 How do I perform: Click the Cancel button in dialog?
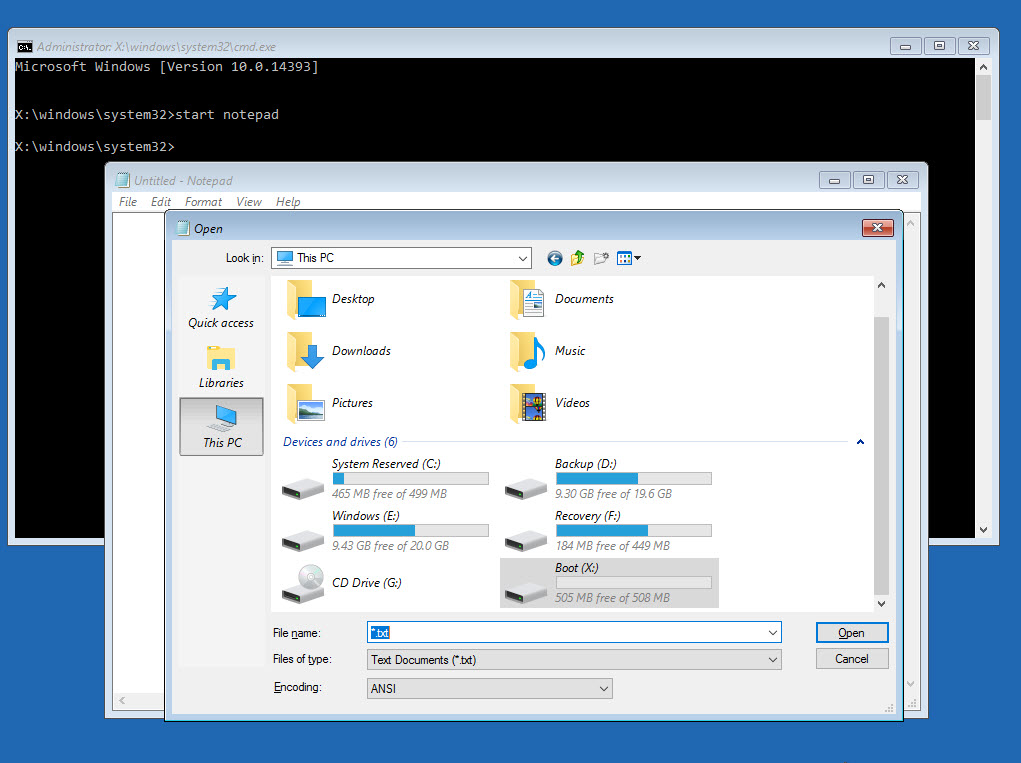pos(852,659)
